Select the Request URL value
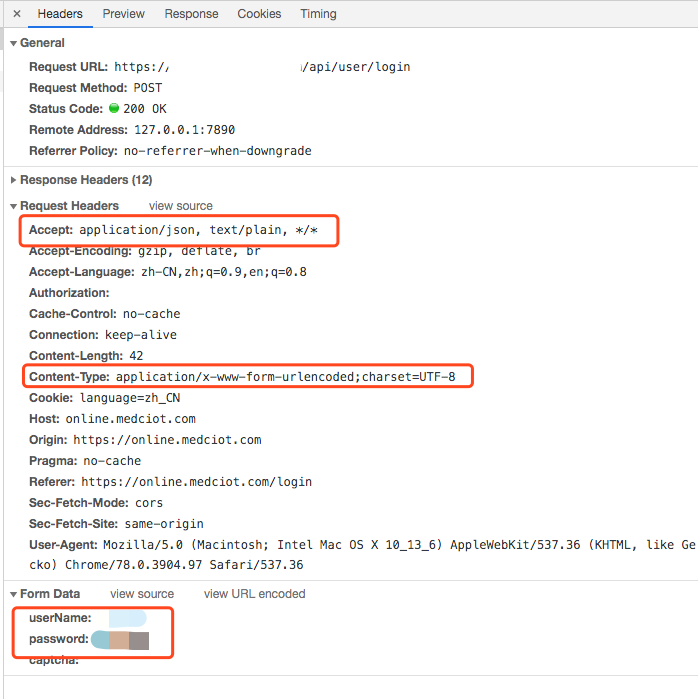This screenshot has height=699, width=698. 262,67
